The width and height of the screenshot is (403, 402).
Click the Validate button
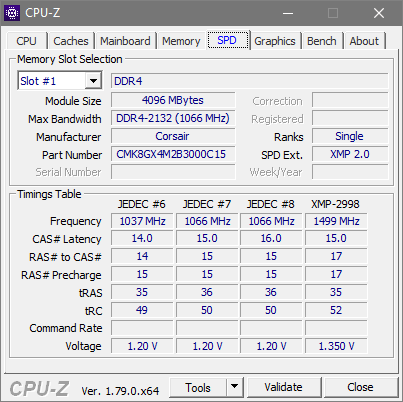284,387
